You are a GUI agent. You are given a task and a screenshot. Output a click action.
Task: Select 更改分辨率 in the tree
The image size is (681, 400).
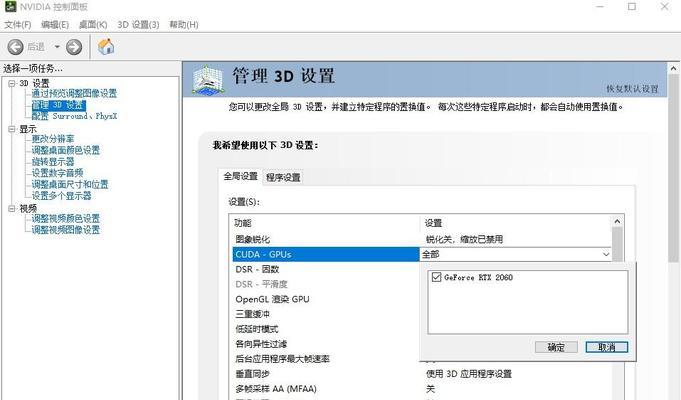coord(53,139)
